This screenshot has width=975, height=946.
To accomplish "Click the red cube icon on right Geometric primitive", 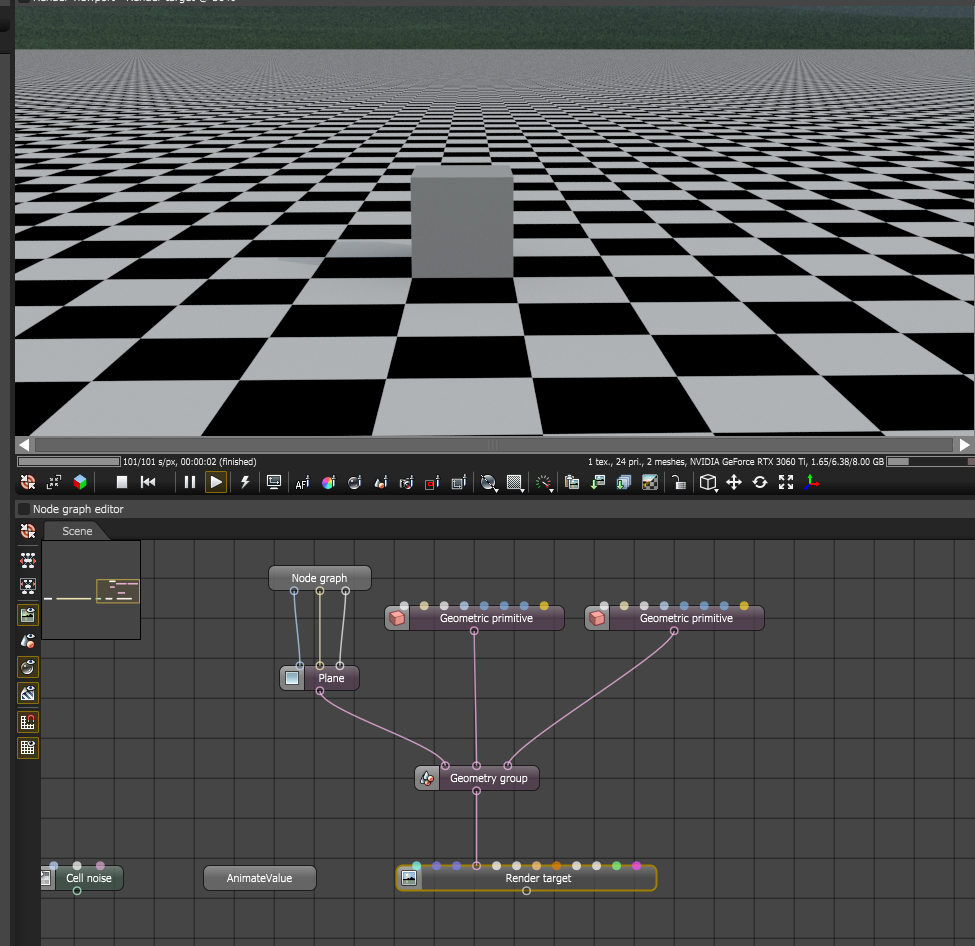I will pos(598,618).
